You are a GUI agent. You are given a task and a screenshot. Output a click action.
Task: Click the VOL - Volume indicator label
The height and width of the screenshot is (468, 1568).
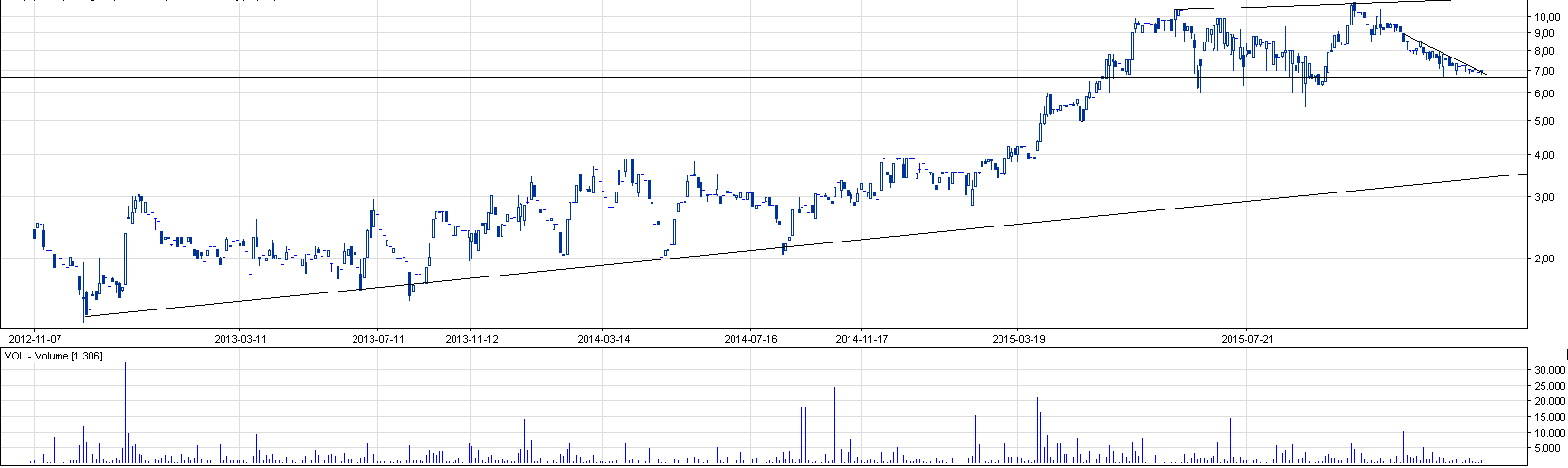[x=54, y=356]
